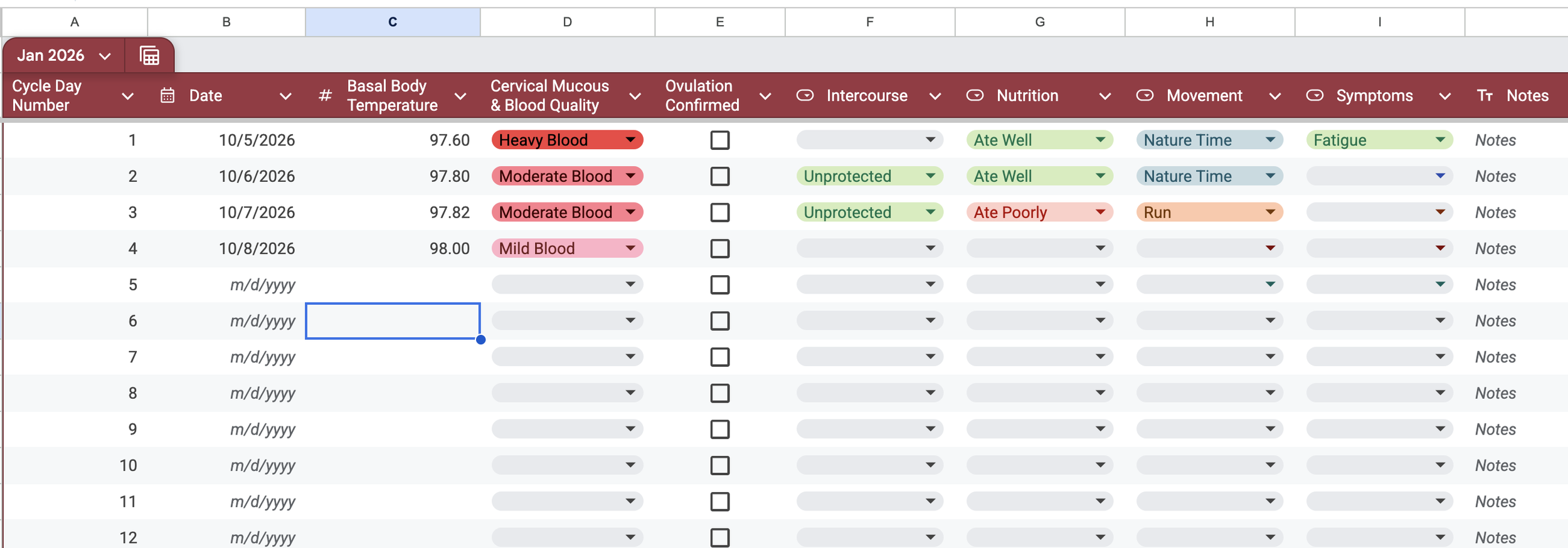Click the dropdown type icon beside Intercourse
This screenshot has height=548, width=1568.
pyautogui.click(x=805, y=95)
